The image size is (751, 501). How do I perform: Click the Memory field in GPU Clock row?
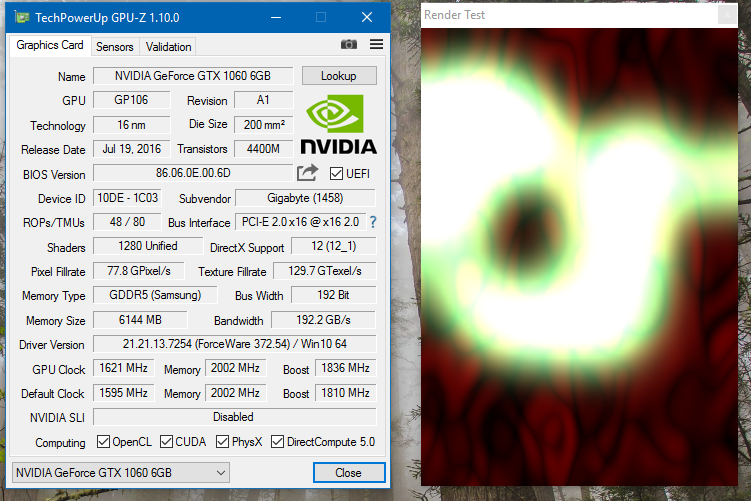click(x=236, y=368)
